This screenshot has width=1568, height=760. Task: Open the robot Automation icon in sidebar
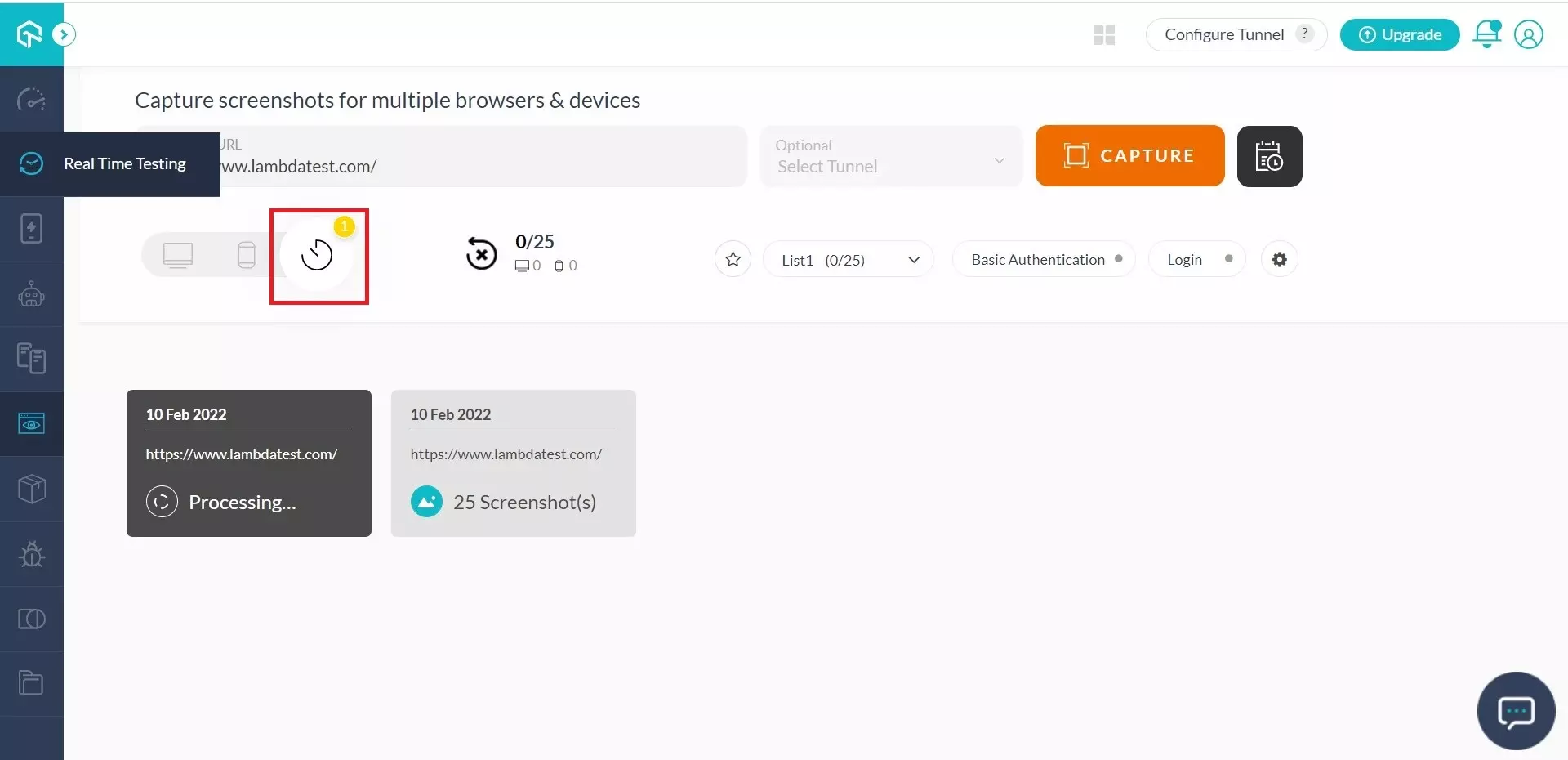31,294
